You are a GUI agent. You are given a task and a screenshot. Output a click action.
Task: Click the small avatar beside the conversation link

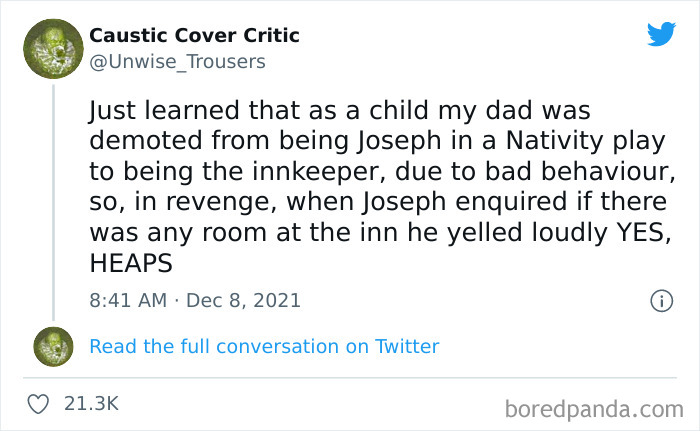pyautogui.click(x=53, y=346)
